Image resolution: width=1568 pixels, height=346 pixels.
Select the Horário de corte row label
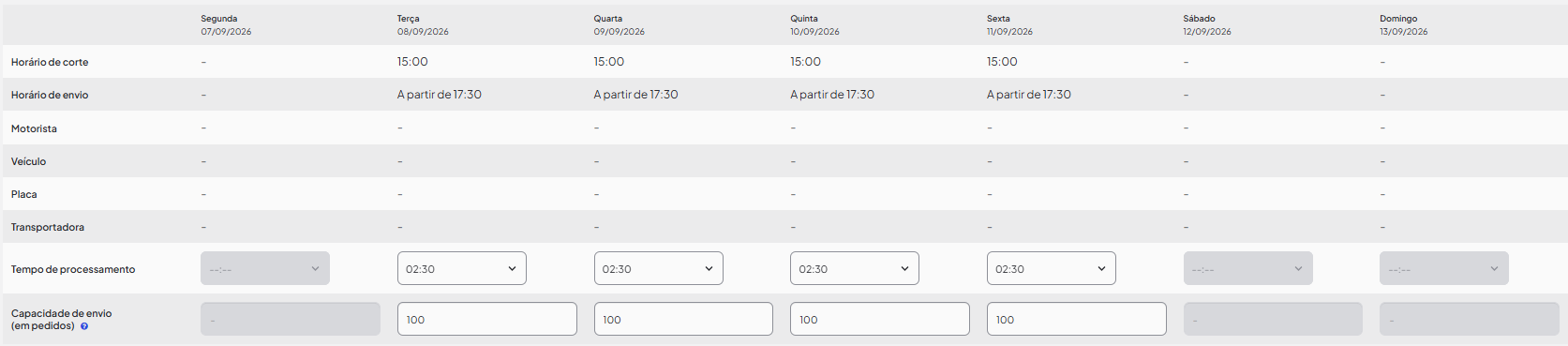coord(50,62)
